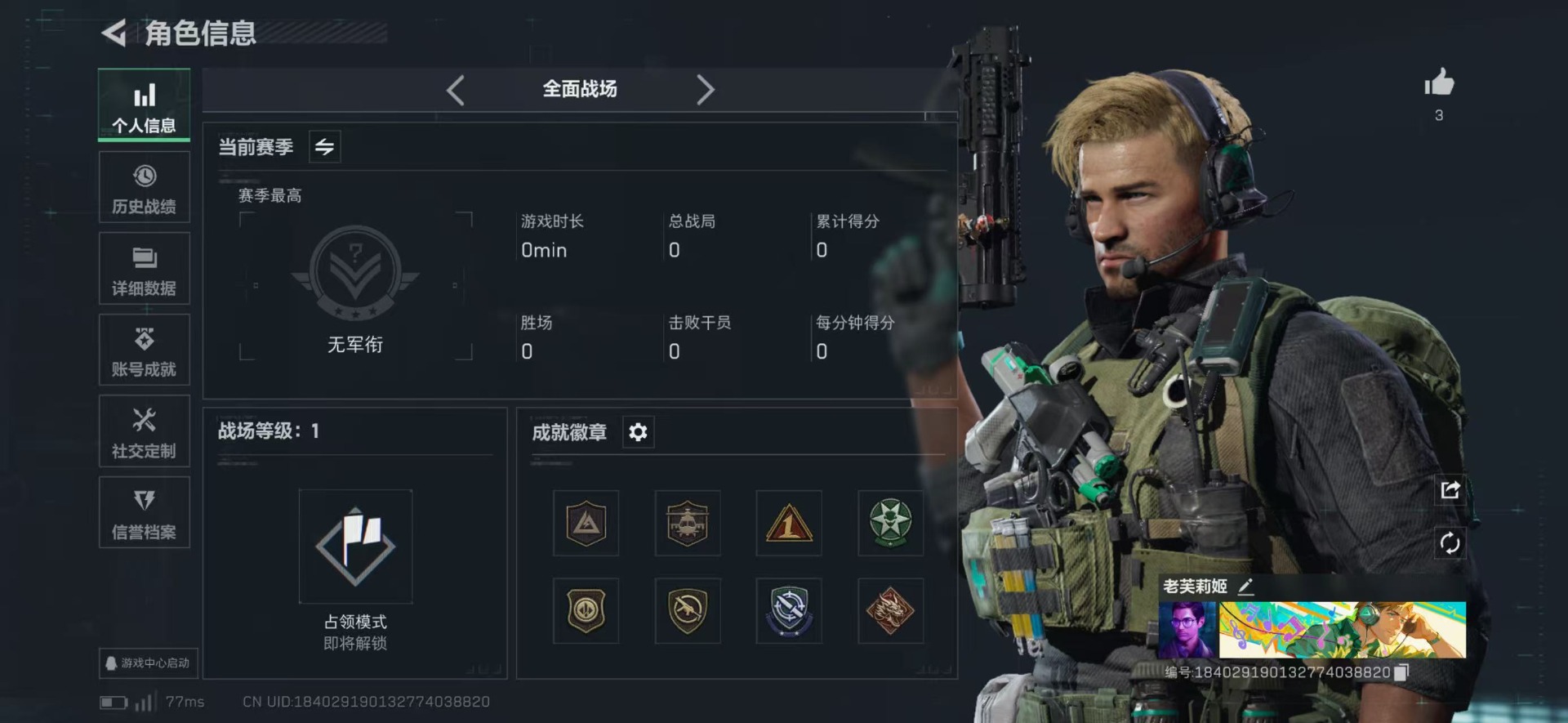This screenshot has width=1568, height=723.
Task: Open the colorful profile banner thumbnail
Action: (x=1343, y=630)
